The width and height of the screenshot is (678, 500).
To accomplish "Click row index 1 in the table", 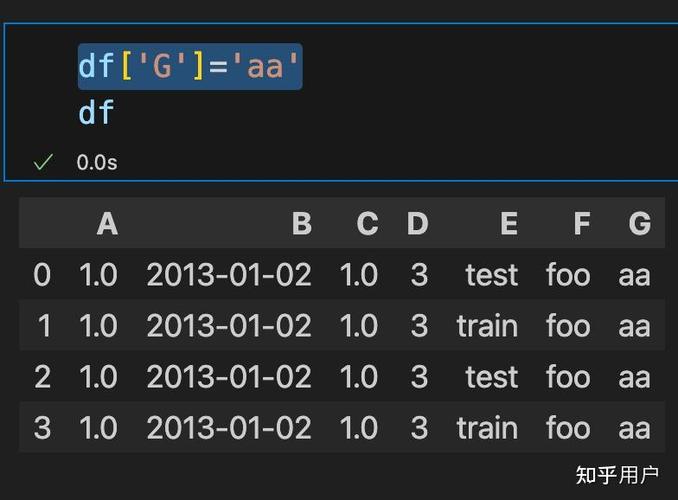I will click(x=42, y=326).
